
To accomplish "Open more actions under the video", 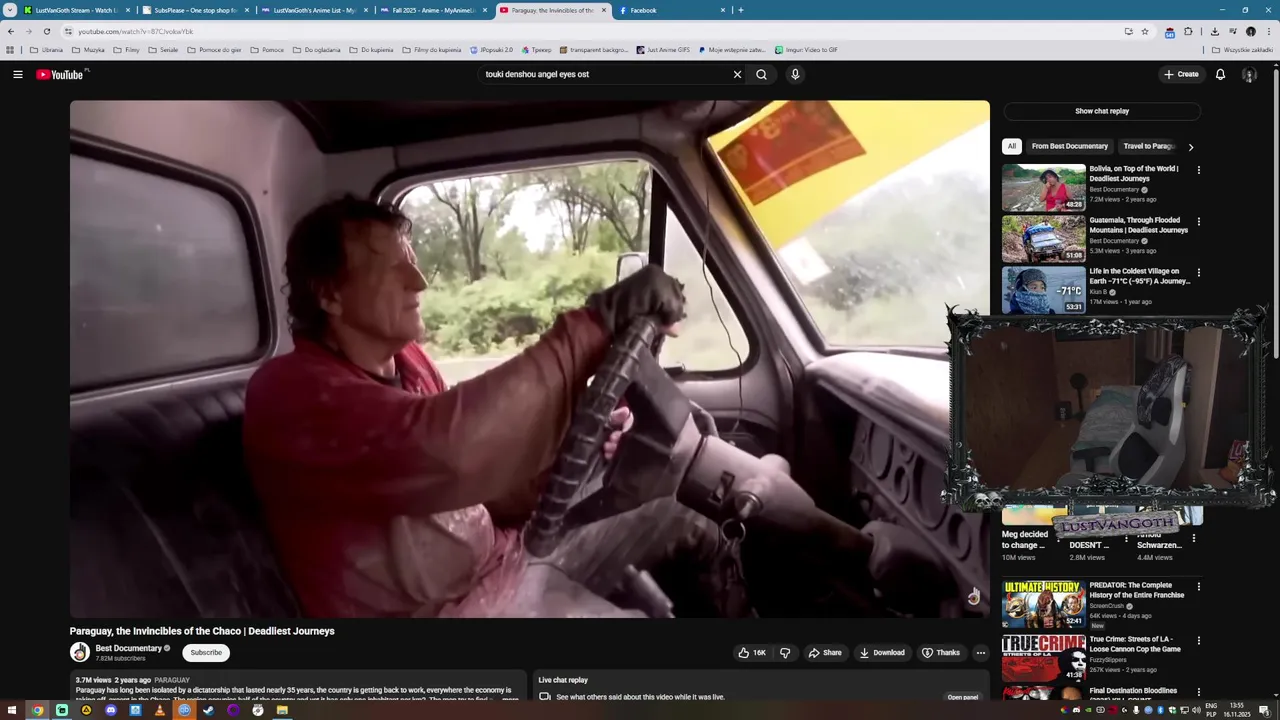I will coord(980,653).
